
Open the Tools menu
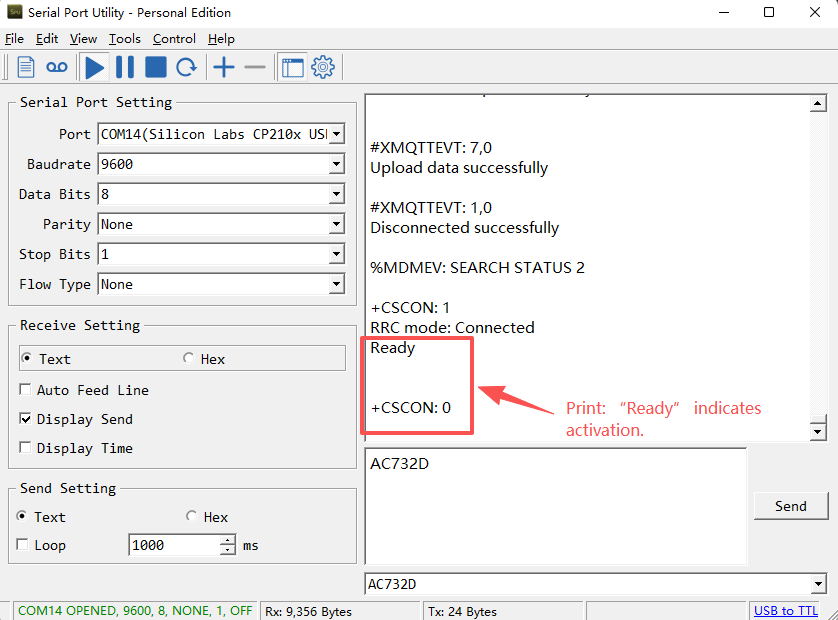pyautogui.click(x=125, y=39)
